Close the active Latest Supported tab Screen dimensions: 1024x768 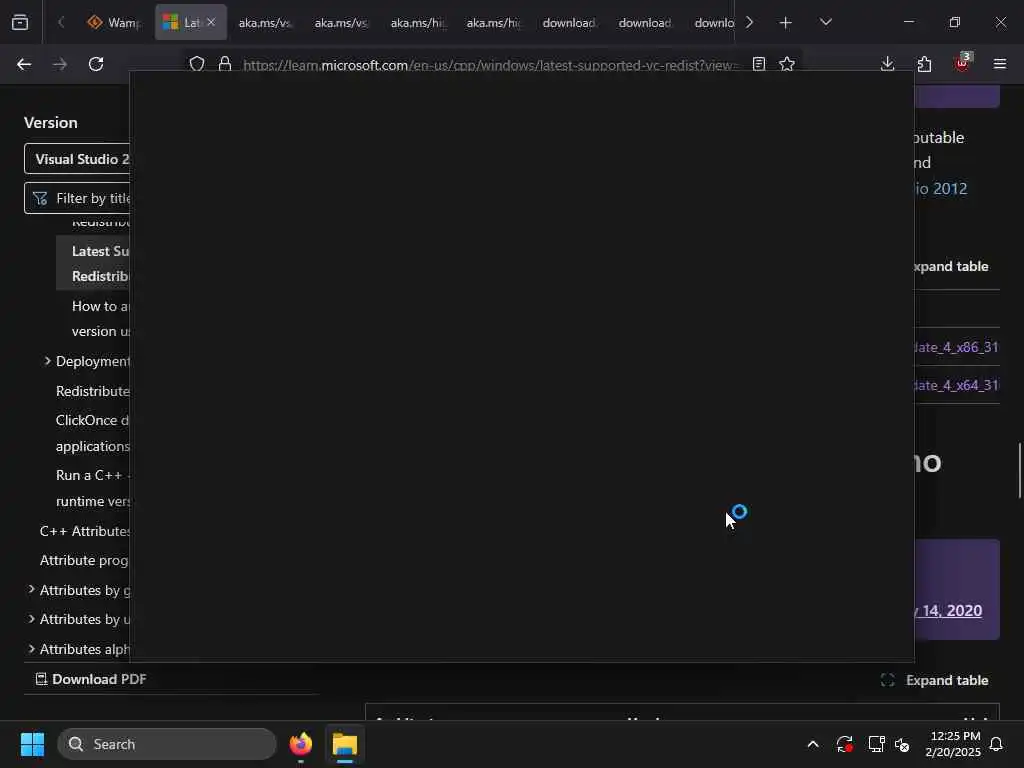pyautogui.click(x=211, y=22)
